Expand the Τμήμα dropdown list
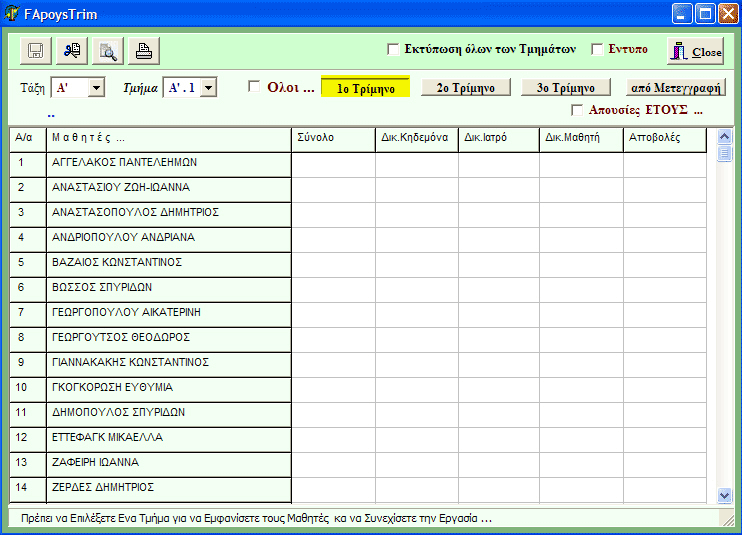Viewport: 742px width, 535px height. coord(208,88)
